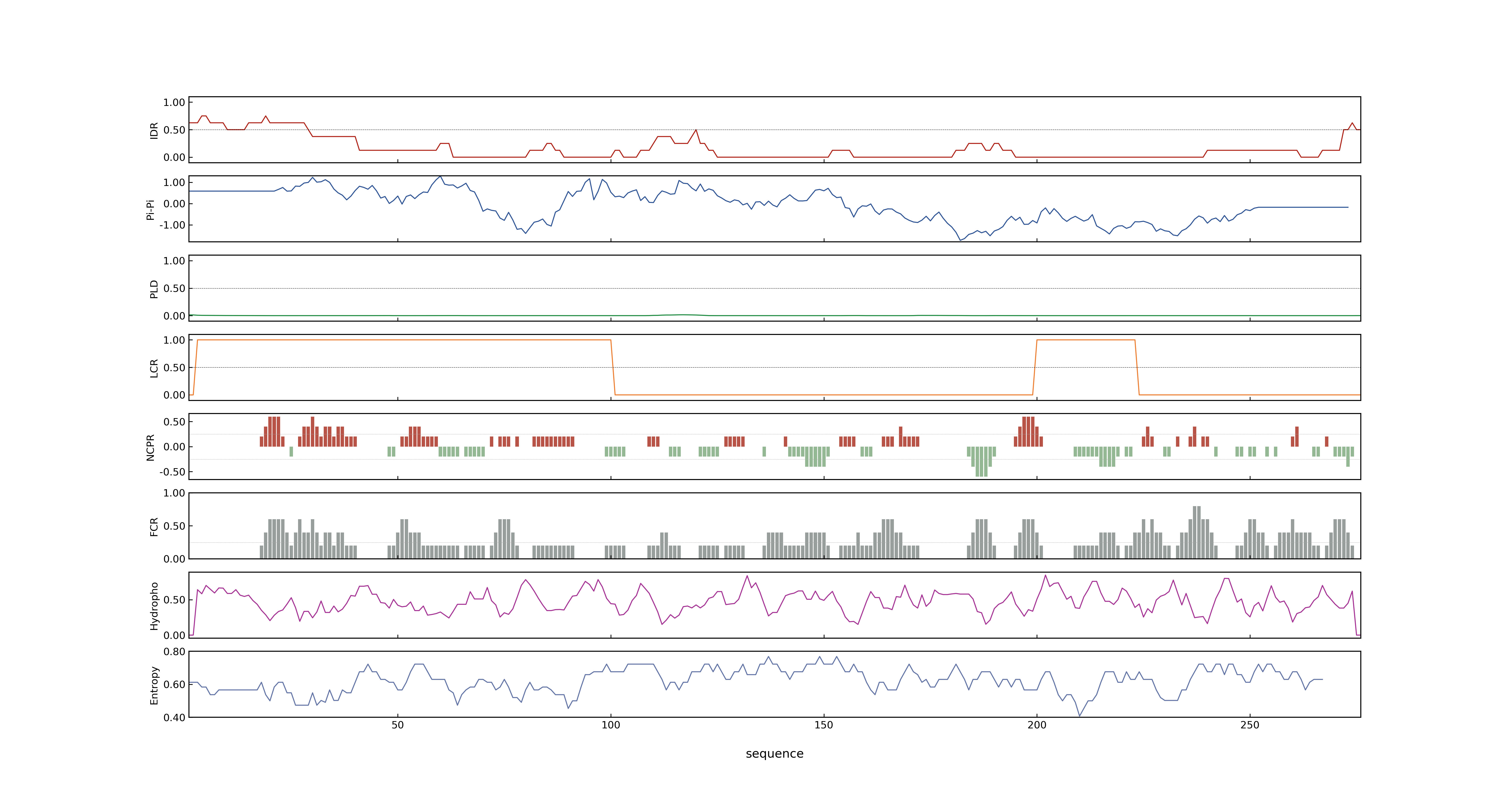Click the FCR panel axis label
The width and height of the screenshot is (1512, 806).
pos(154,526)
